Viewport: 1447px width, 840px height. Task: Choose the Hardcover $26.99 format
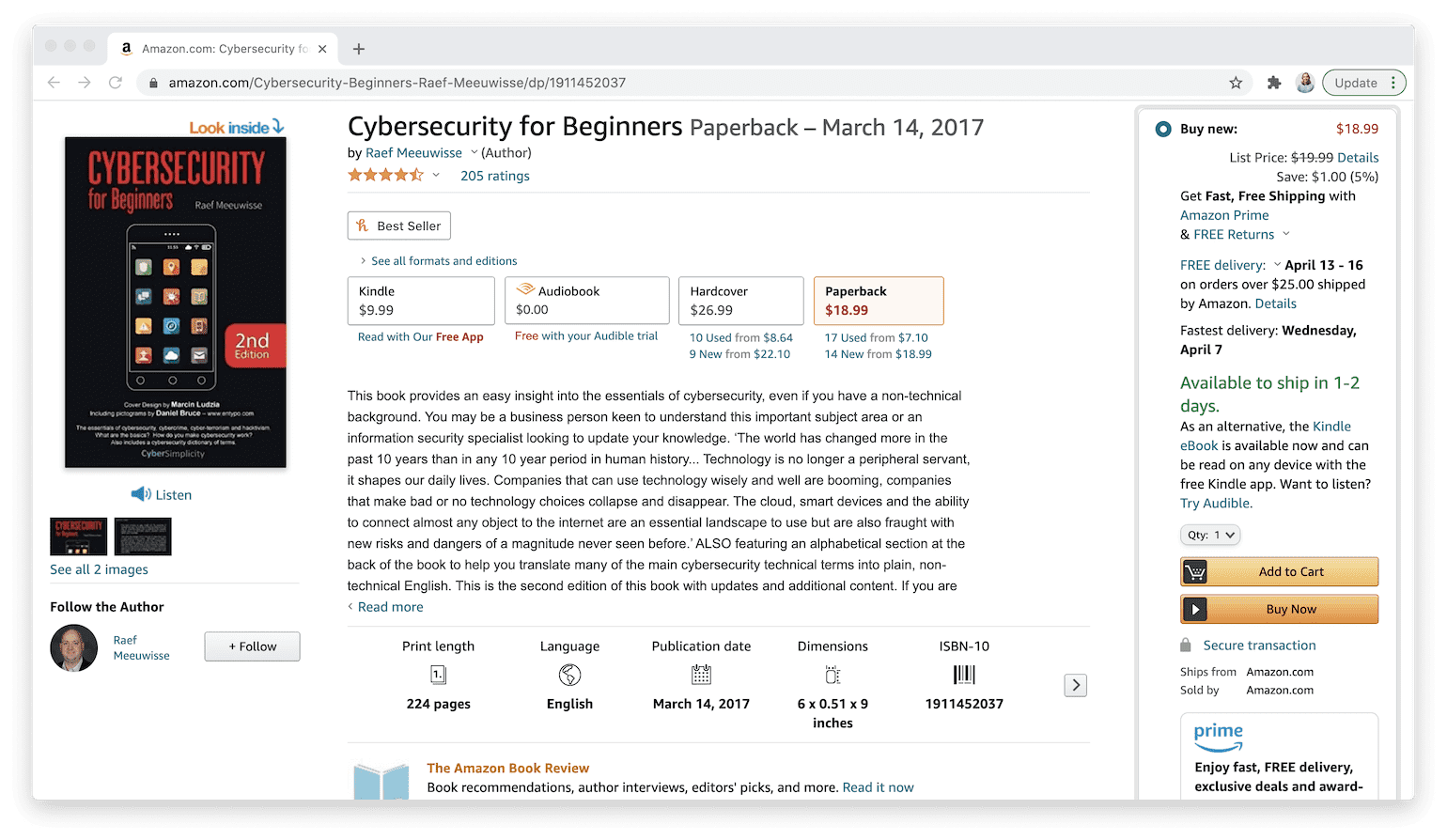740,301
